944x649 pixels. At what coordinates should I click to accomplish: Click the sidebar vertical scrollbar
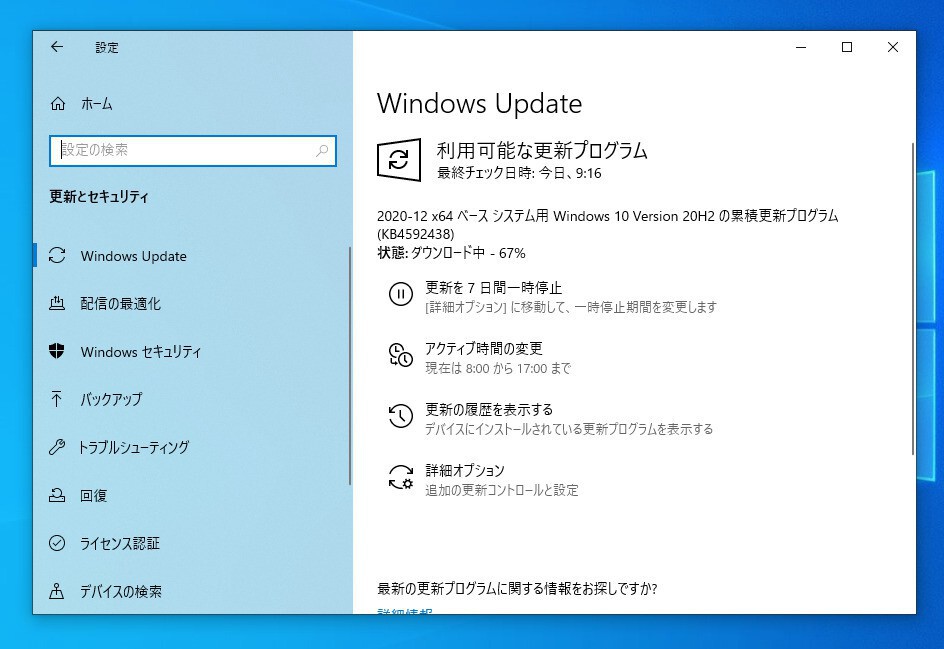coord(349,365)
